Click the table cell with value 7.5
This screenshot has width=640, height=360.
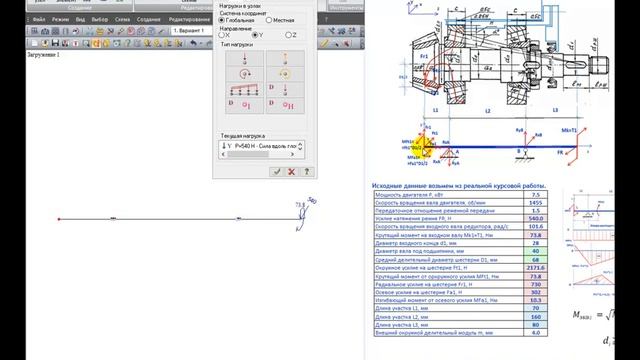pos(536,195)
